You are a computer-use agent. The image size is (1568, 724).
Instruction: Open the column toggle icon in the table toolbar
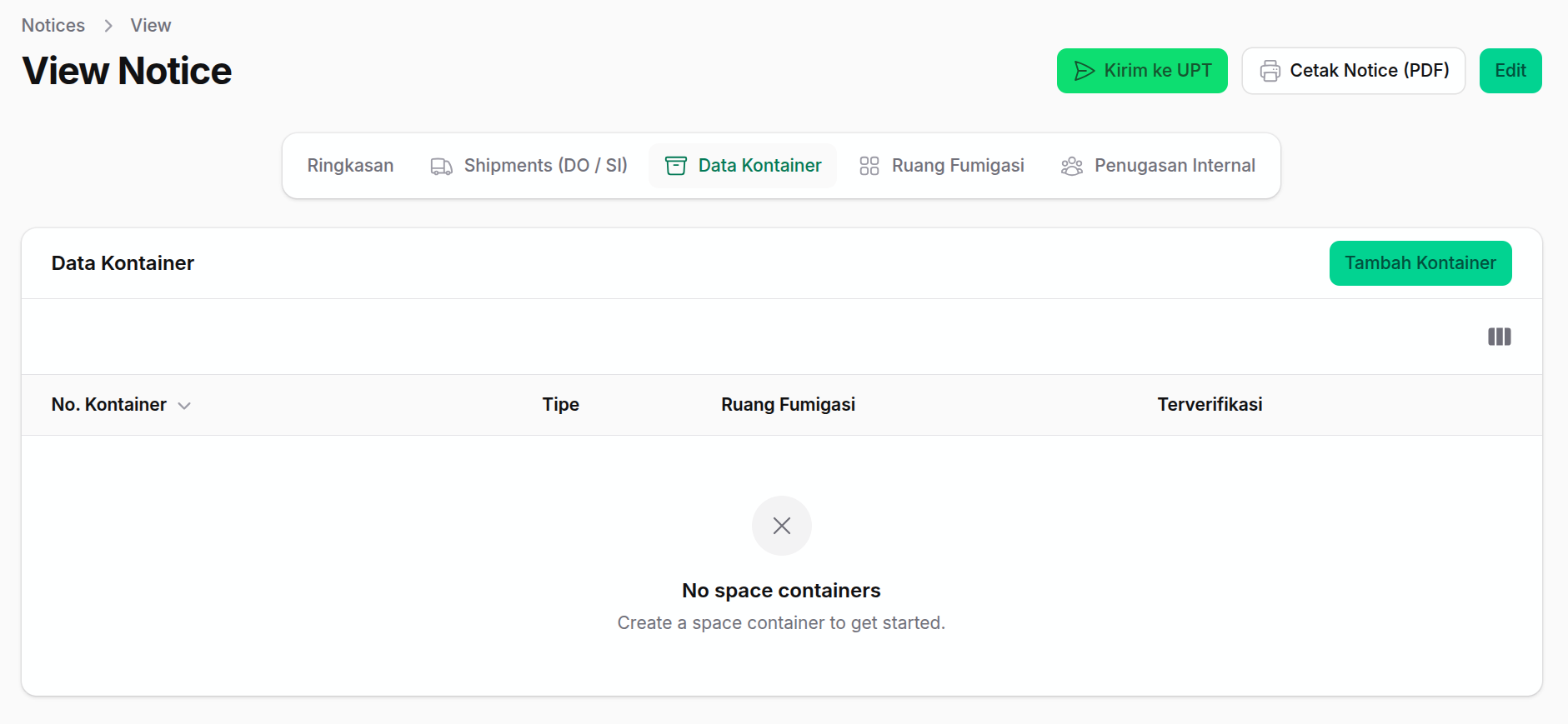pyautogui.click(x=1500, y=337)
